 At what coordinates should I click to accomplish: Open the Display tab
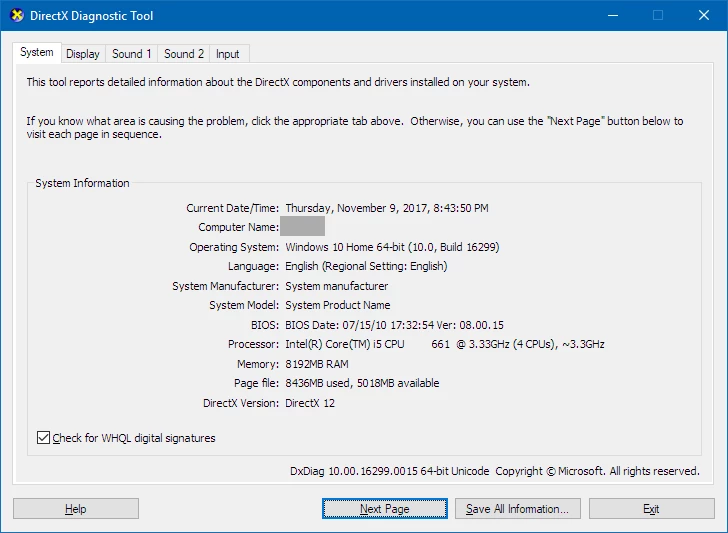(x=83, y=54)
